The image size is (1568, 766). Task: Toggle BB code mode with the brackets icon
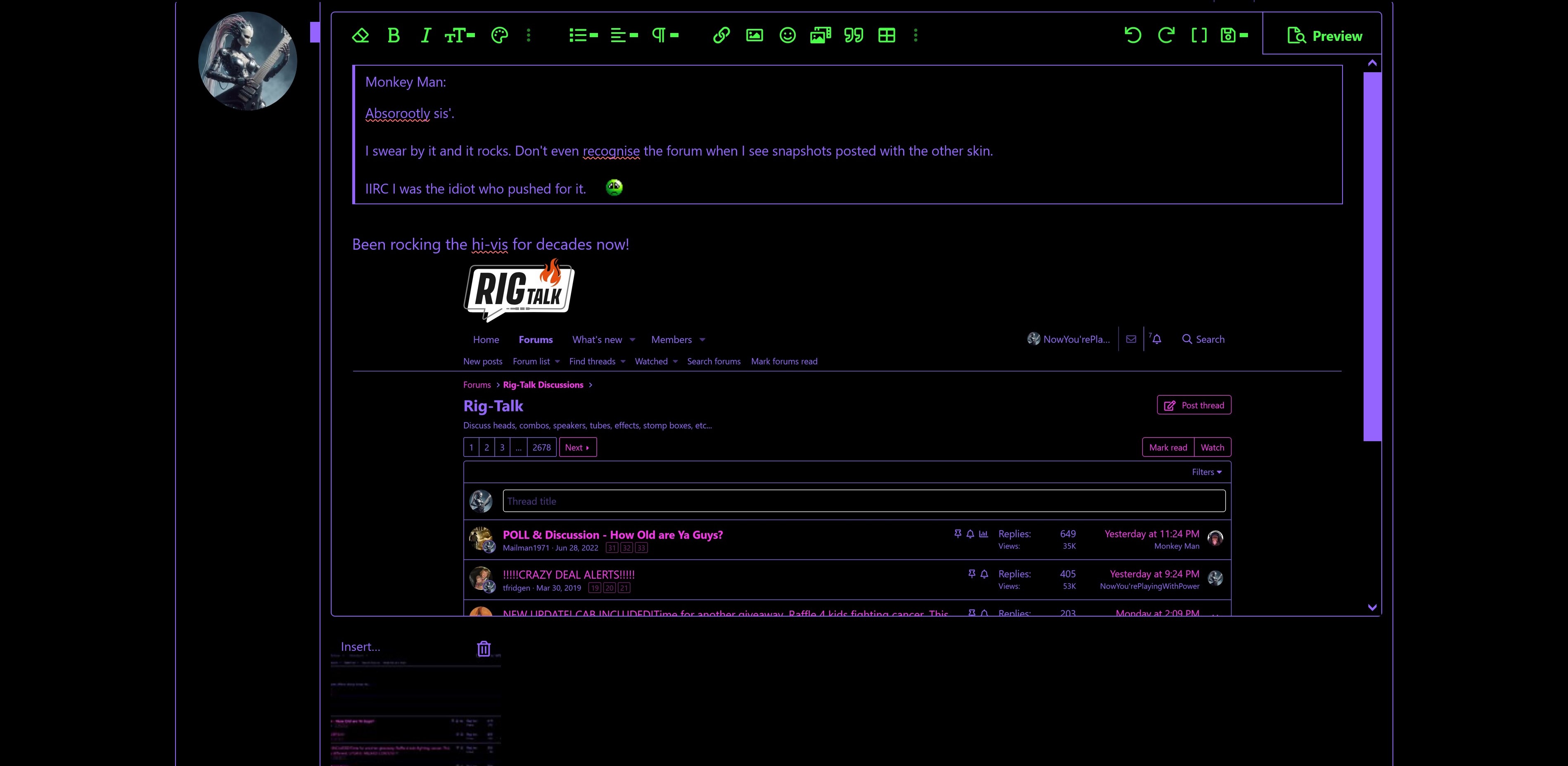point(1198,35)
